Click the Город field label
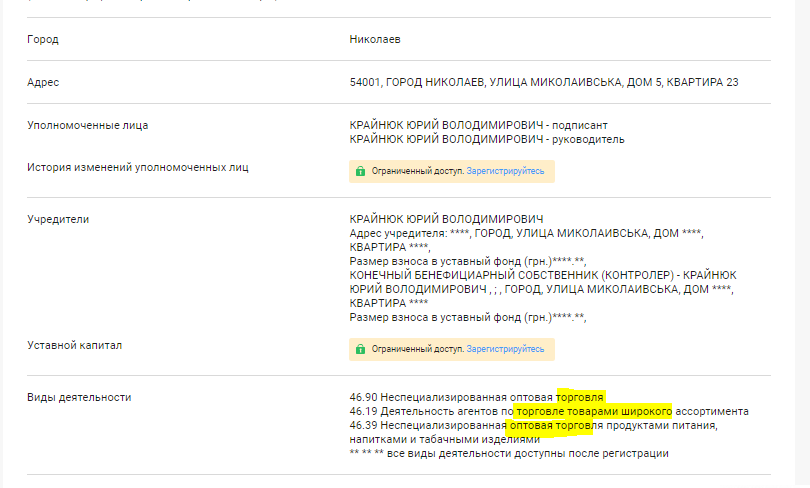The height and width of the screenshot is (488, 810). tap(43, 39)
